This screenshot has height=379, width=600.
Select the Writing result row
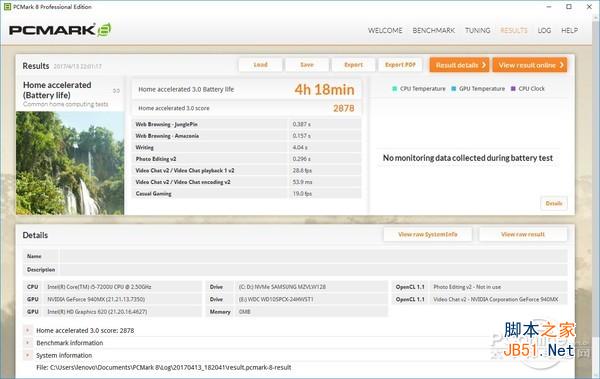pyautogui.click(x=247, y=147)
